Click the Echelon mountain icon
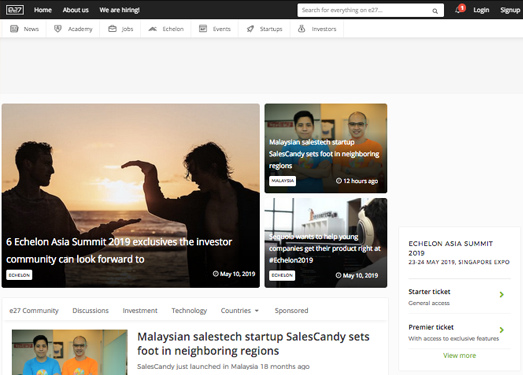This screenshot has height=375, width=523. (153, 29)
